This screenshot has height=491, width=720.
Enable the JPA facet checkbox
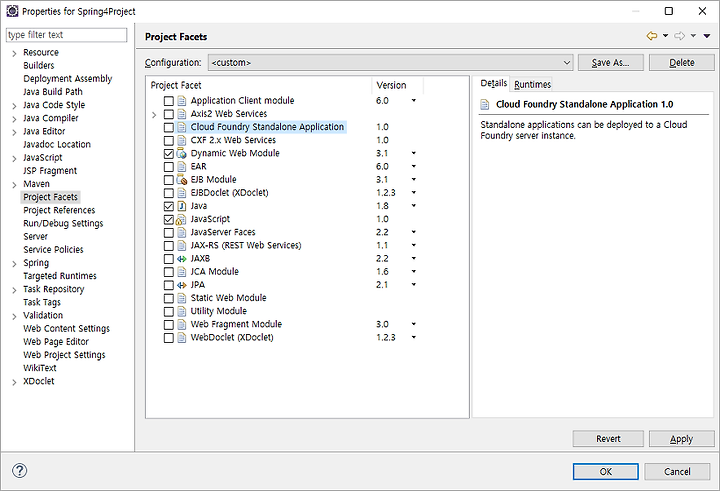[x=169, y=285]
